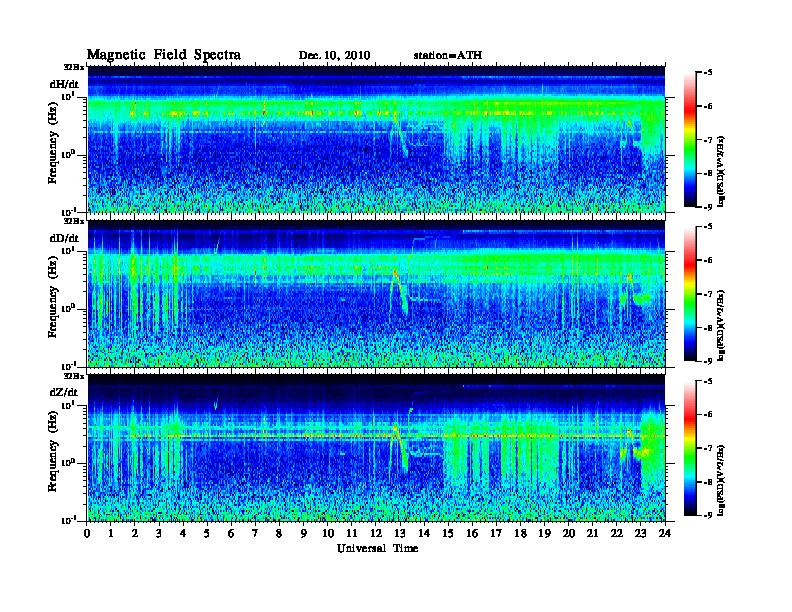Click hour tick label "7" on time axis
The image size is (792, 612).
[256, 533]
